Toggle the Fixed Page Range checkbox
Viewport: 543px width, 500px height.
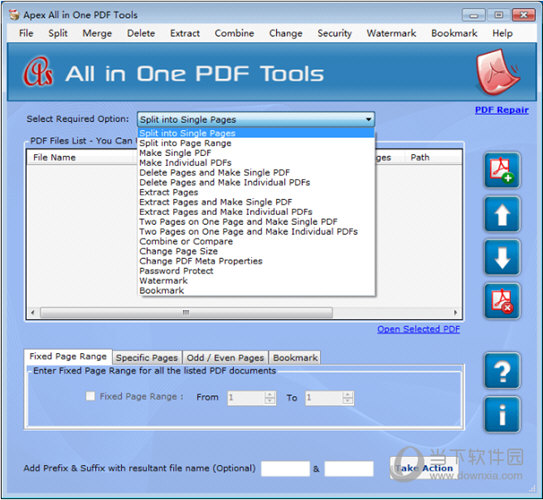coord(90,396)
